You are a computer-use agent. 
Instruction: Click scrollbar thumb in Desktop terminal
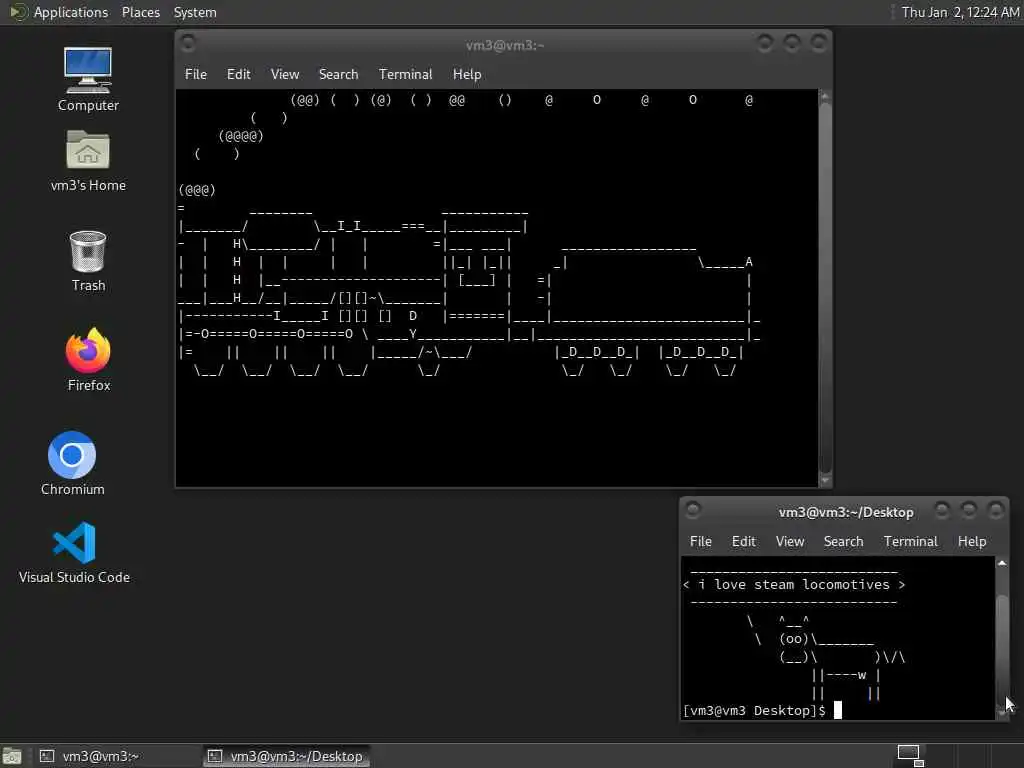coord(1002,648)
